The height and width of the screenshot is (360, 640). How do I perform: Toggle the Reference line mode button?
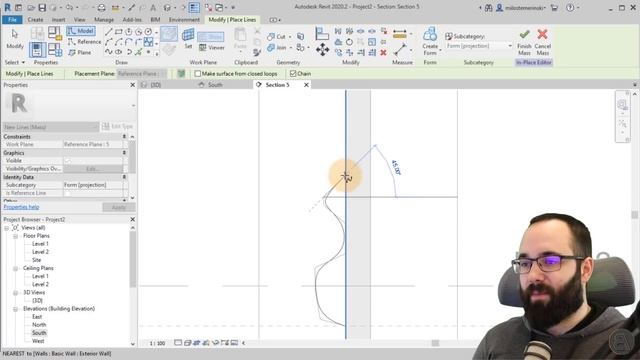[84, 42]
